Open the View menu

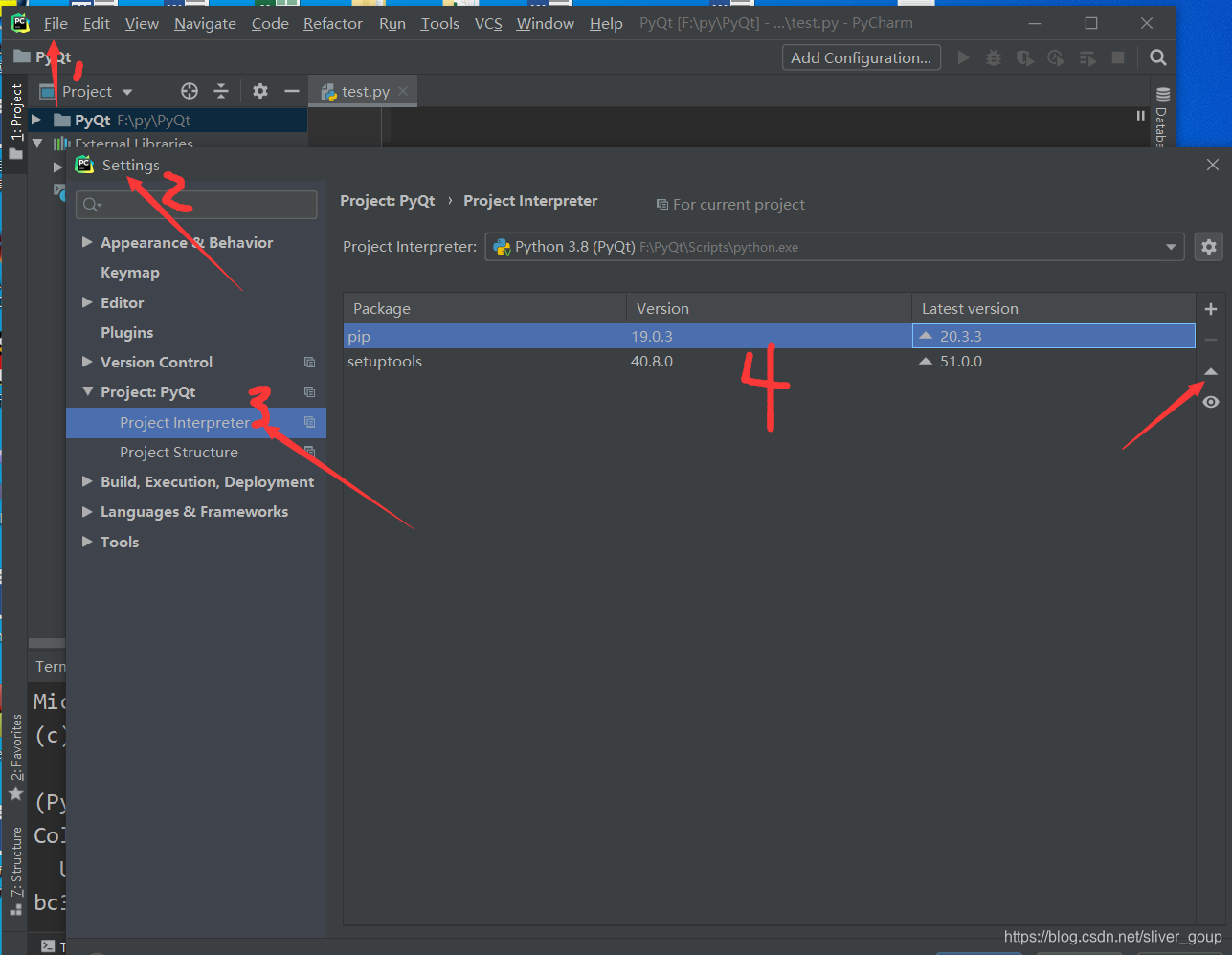142,23
